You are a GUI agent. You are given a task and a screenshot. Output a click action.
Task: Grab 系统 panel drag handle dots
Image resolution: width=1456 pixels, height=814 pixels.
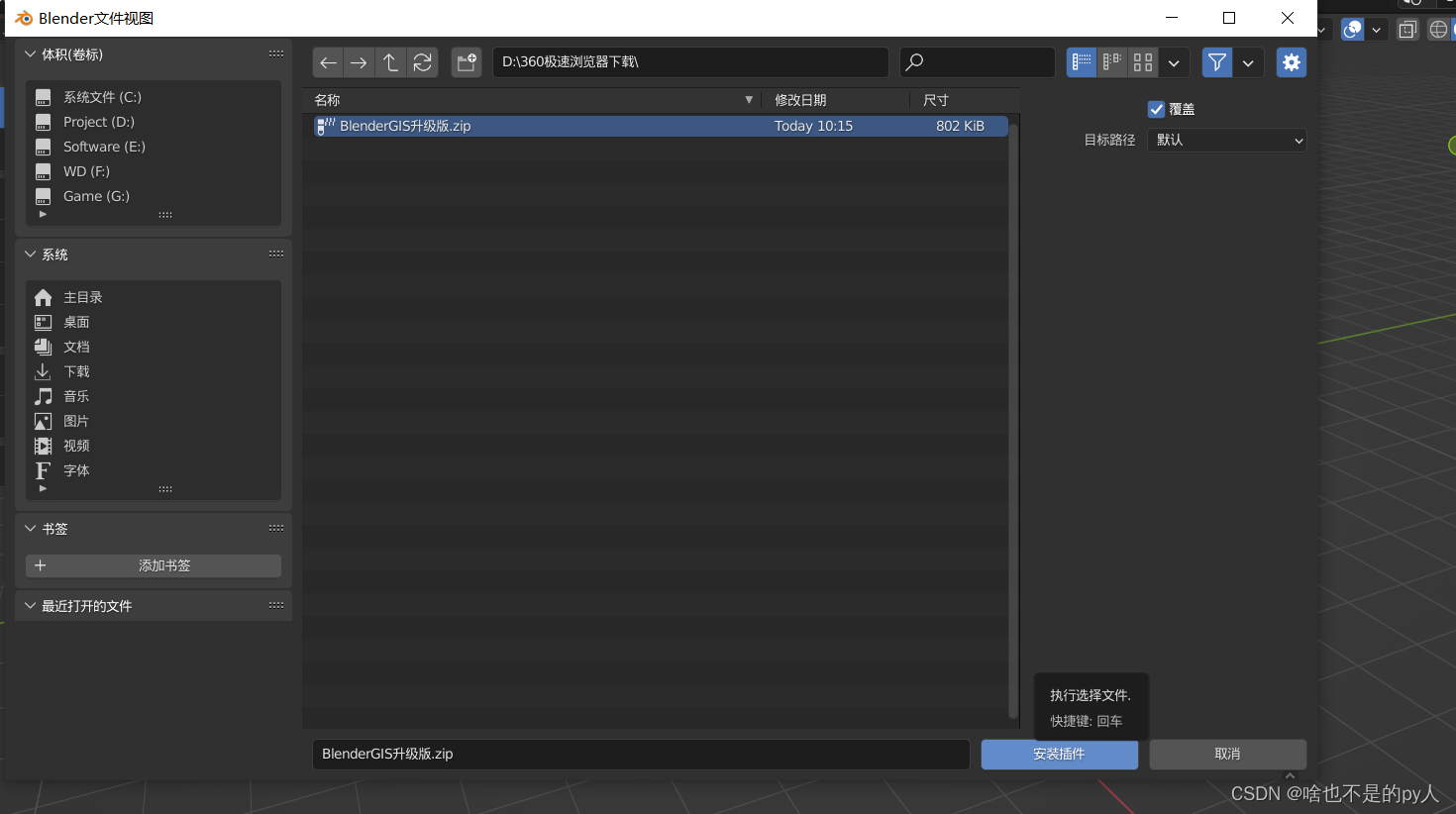point(276,254)
